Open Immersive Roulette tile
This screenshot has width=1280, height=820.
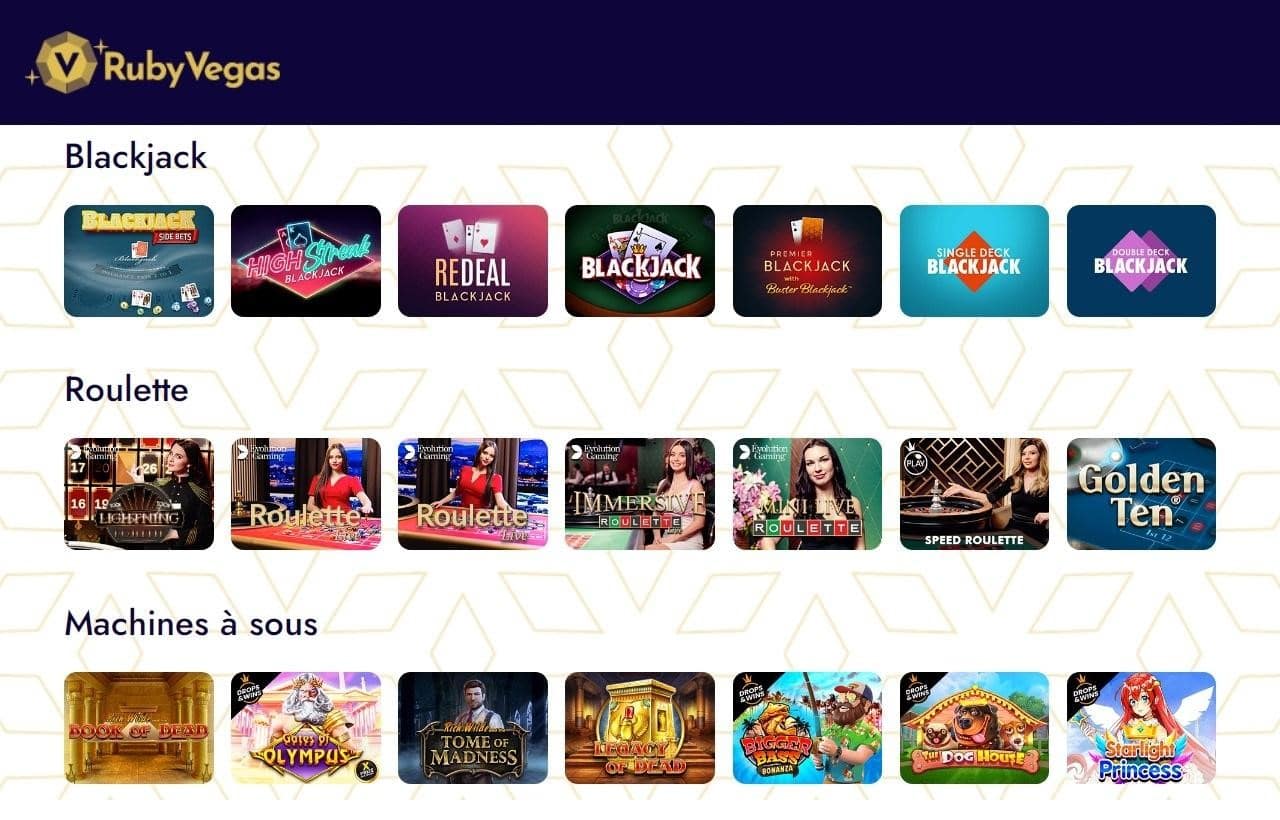pos(640,494)
